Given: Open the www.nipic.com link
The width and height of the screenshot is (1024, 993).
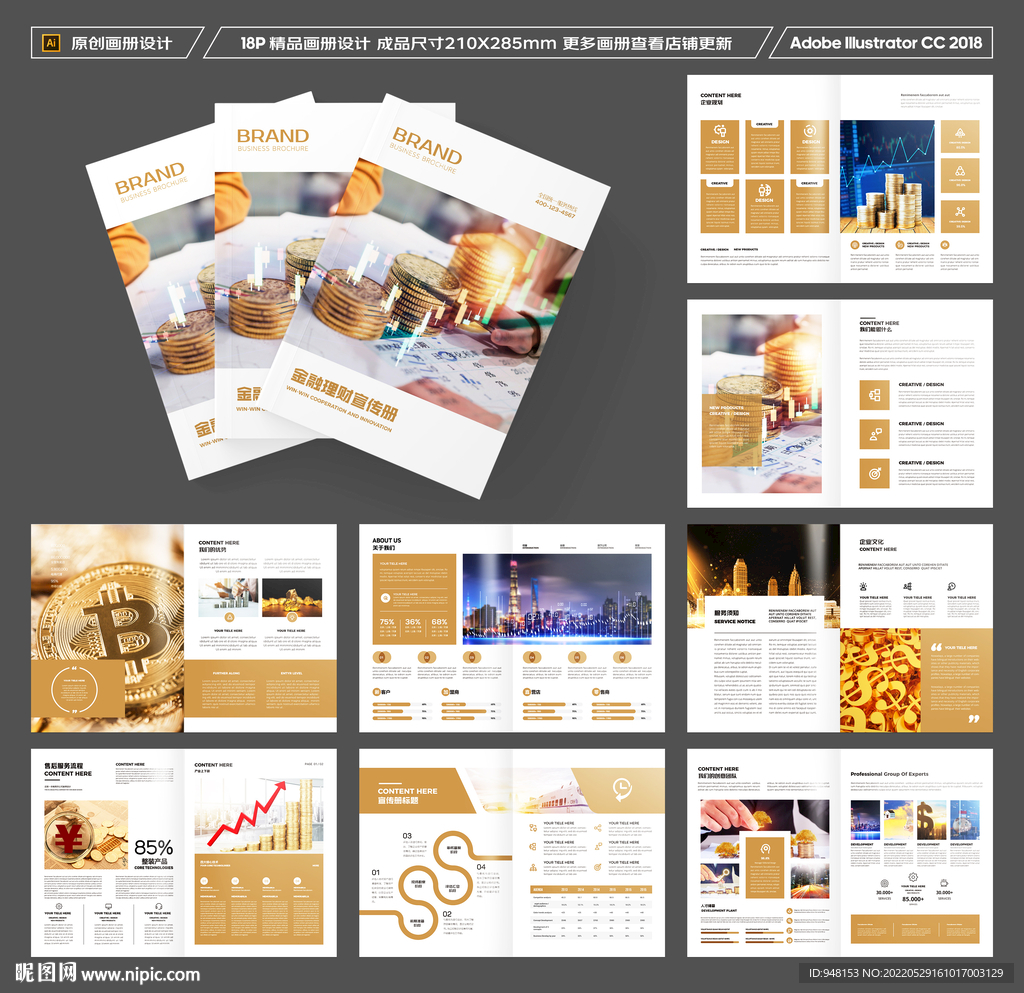Looking at the screenshot, I should tap(140, 975).
